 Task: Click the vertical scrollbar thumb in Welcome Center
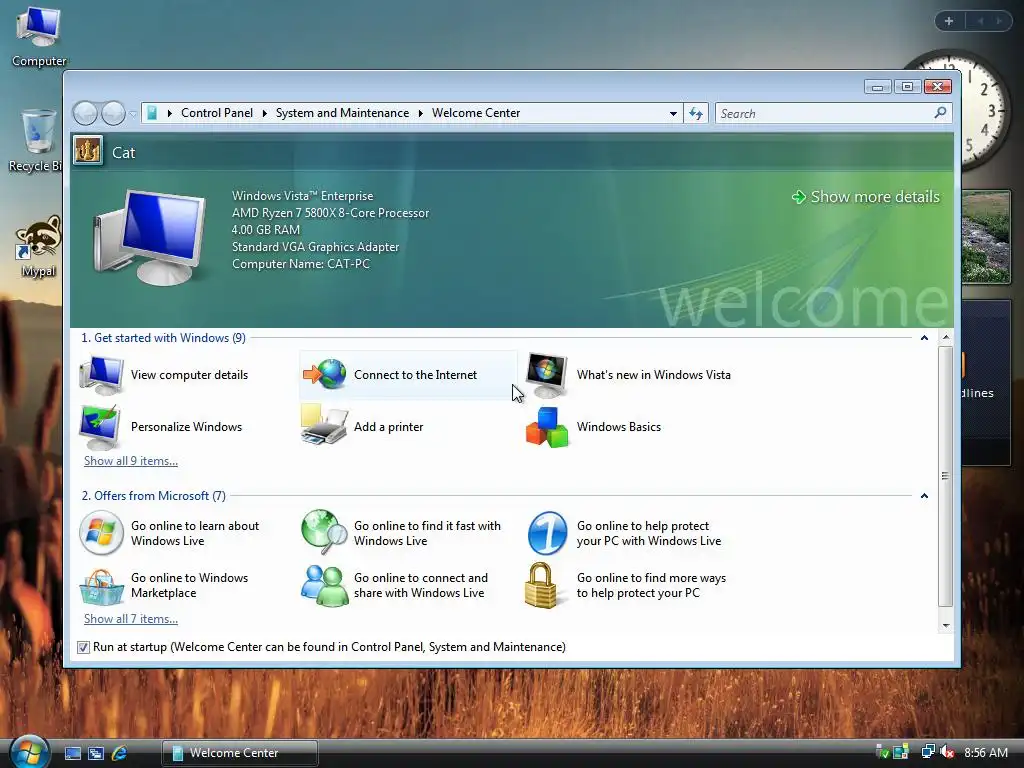click(946, 476)
